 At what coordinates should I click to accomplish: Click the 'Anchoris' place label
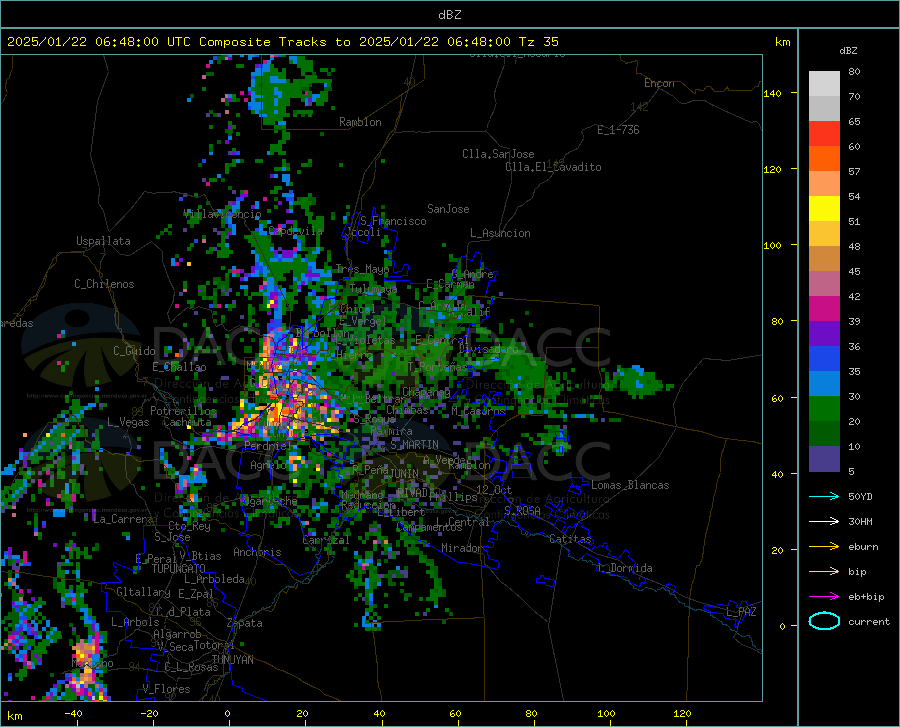(x=257, y=552)
